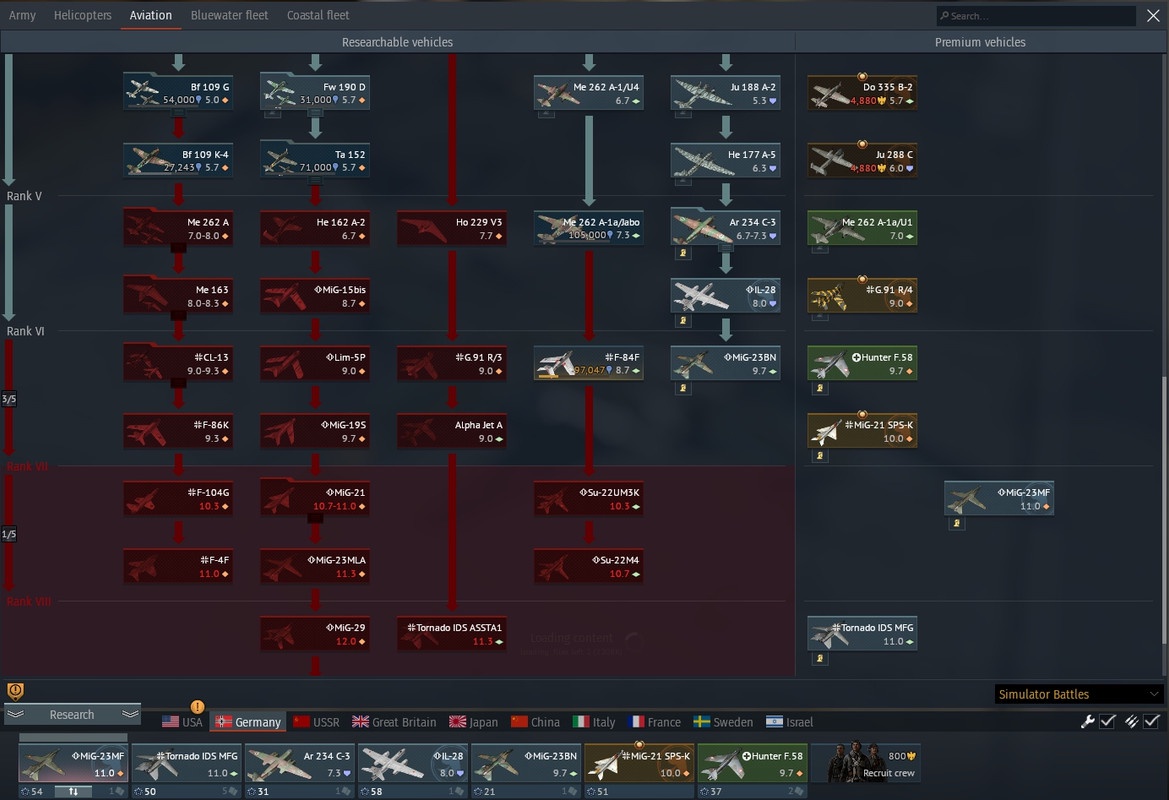Click crew level 58 on IL-28 slot

[371, 791]
